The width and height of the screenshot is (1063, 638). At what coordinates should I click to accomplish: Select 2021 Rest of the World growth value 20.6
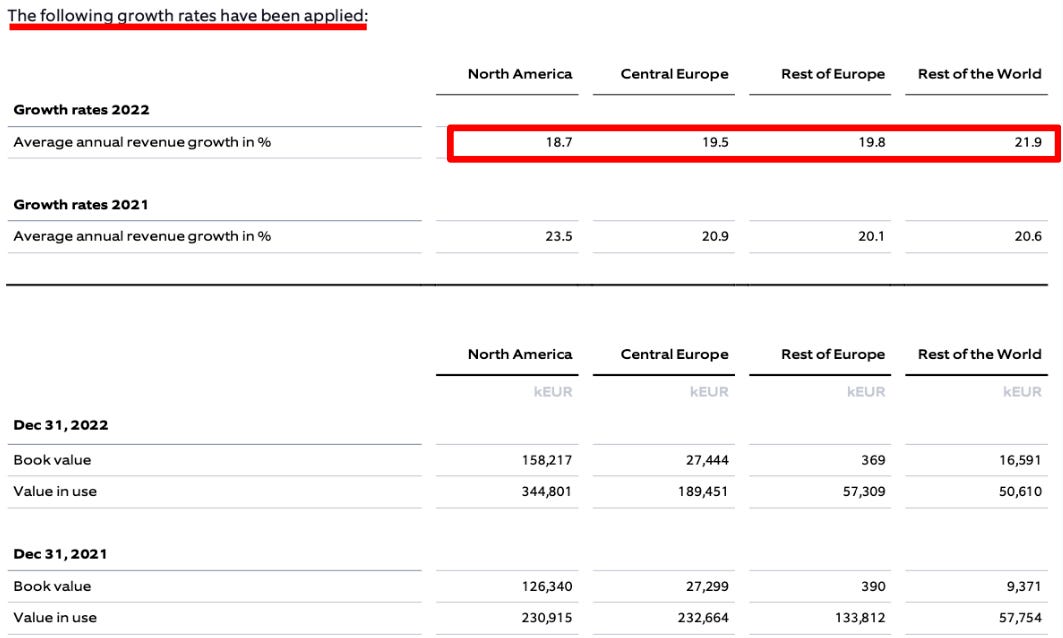point(1028,237)
